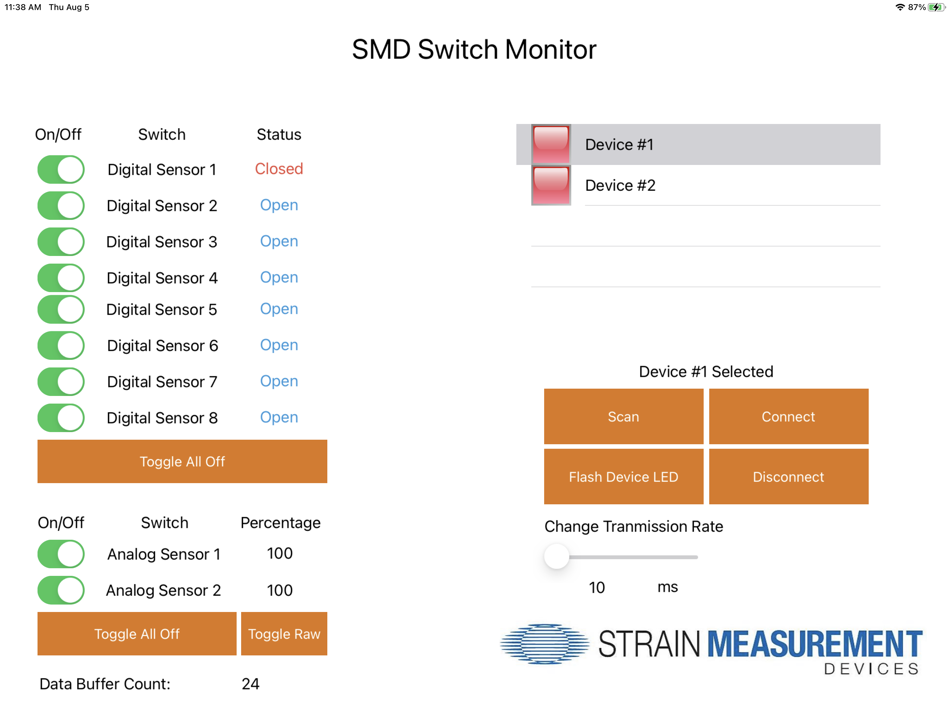Click the red indicator icon for Device #2
Screen dimensions: 950x712
point(551,185)
